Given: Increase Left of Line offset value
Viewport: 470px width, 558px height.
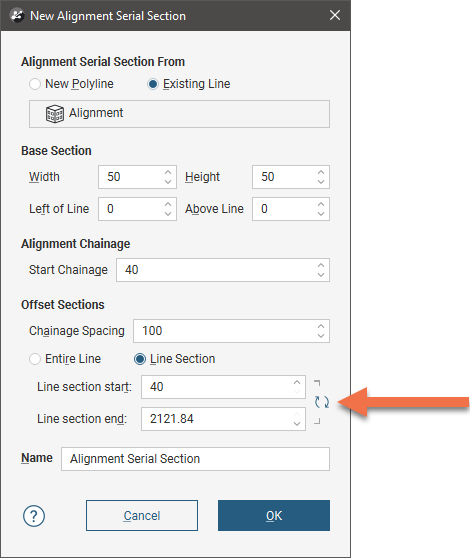Looking at the screenshot, I should pos(168,204).
